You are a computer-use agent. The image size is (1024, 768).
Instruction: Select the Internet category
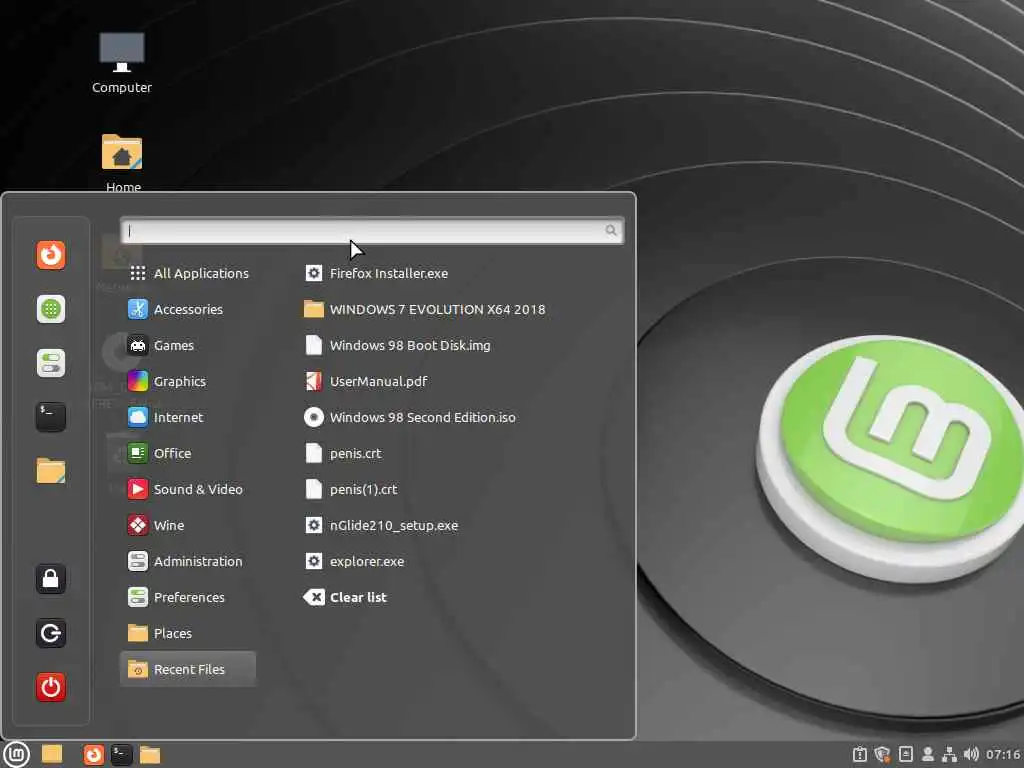pyautogui.click(x=188, y=417)
